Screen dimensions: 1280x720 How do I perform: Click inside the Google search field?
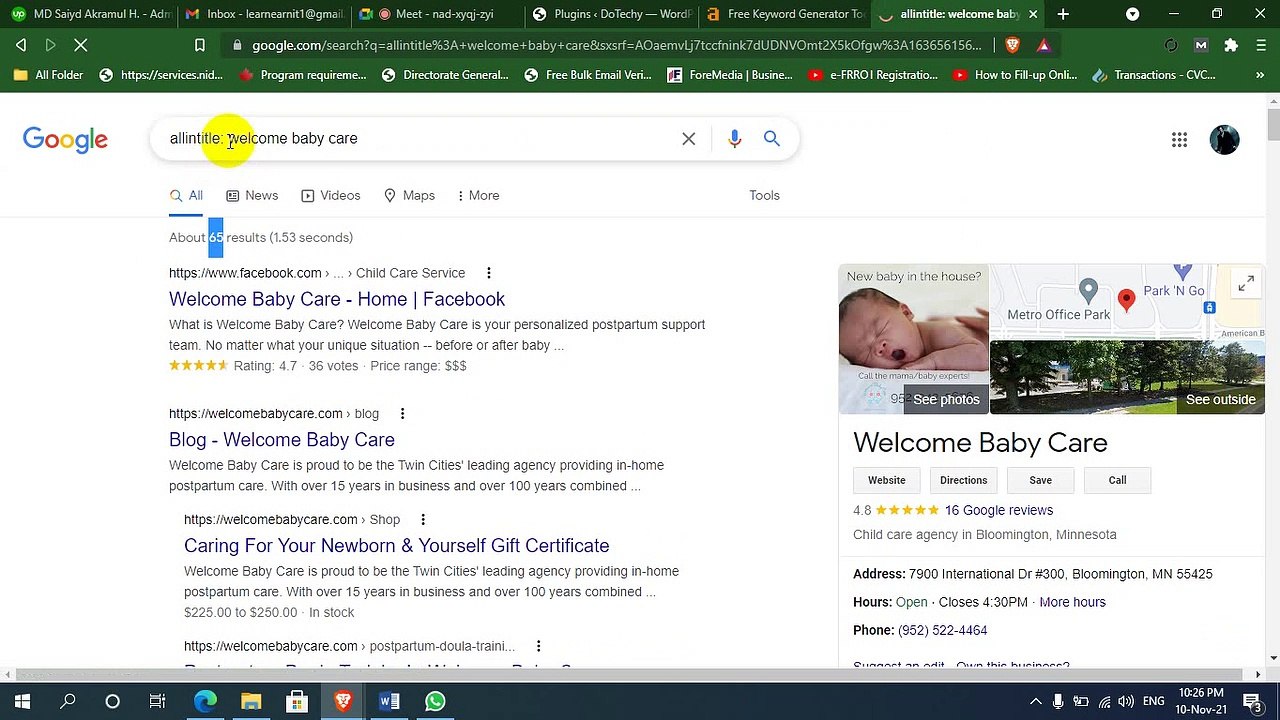point(420,139)
